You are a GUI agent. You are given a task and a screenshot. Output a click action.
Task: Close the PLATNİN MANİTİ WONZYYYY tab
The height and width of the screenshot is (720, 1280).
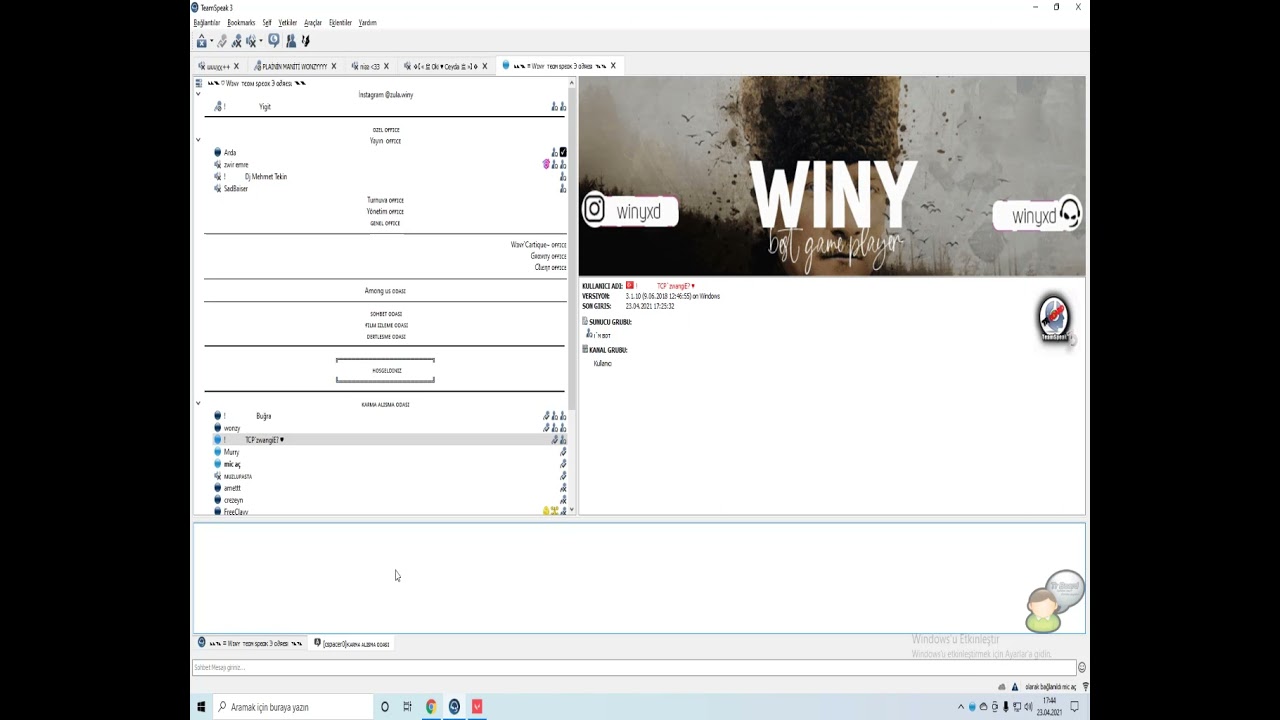[334, 66]
